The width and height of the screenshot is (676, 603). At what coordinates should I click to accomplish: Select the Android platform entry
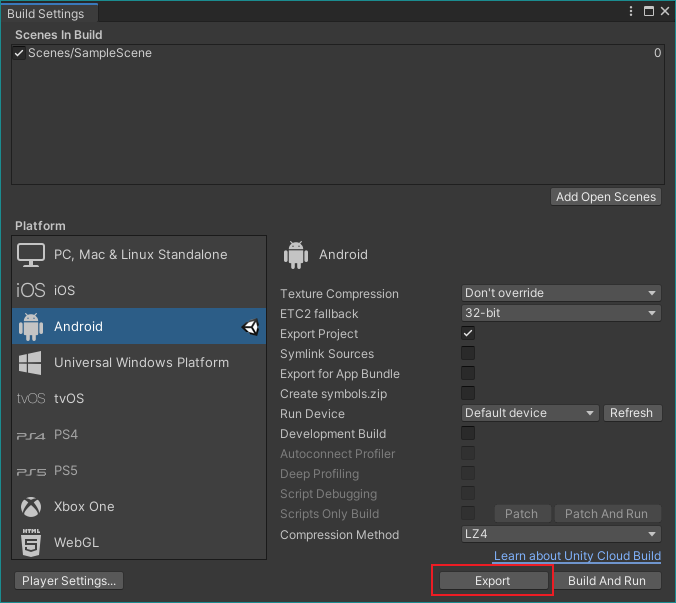point(139,326)
